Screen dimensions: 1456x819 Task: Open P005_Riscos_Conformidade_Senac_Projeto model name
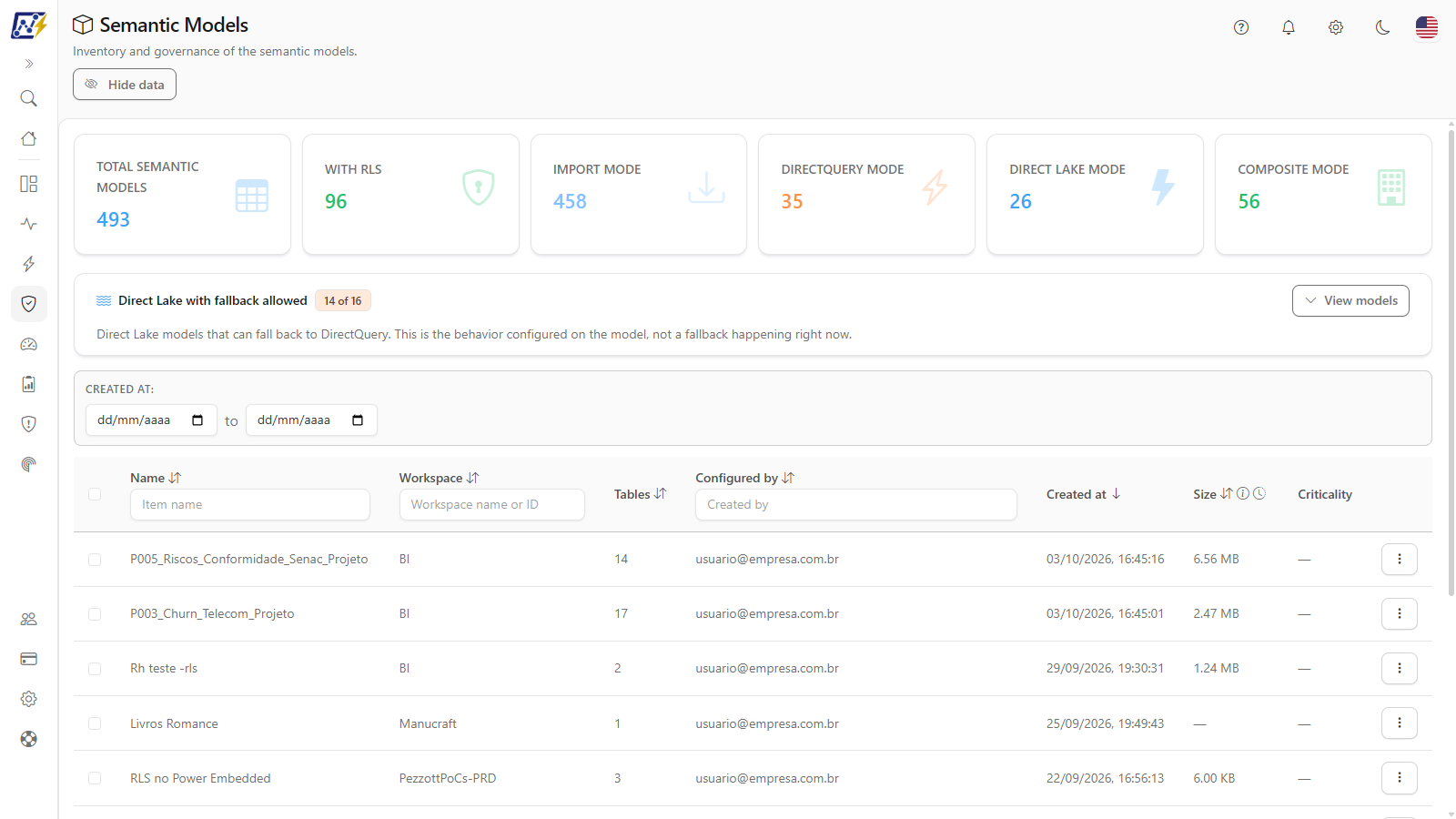(x=249, y=560)
